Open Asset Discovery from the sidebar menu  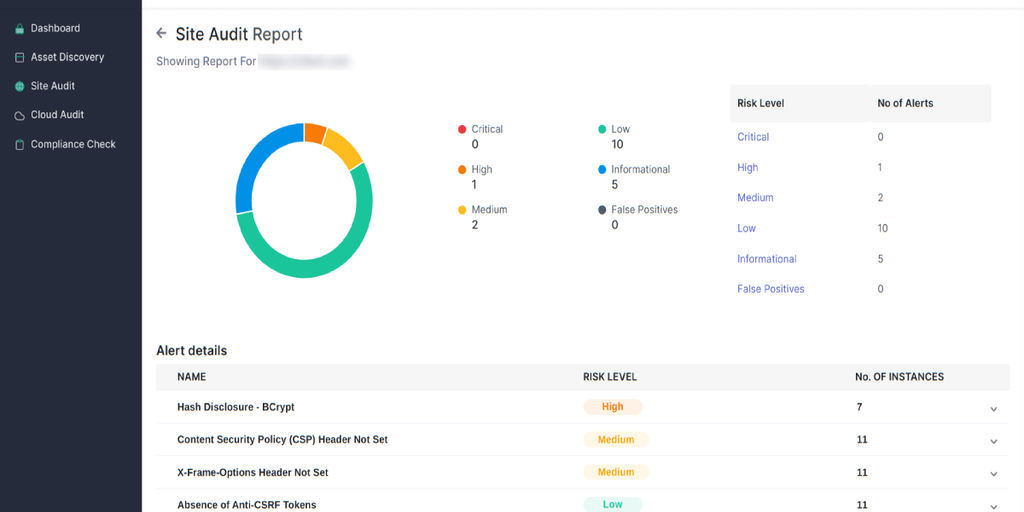click(67, 57)
